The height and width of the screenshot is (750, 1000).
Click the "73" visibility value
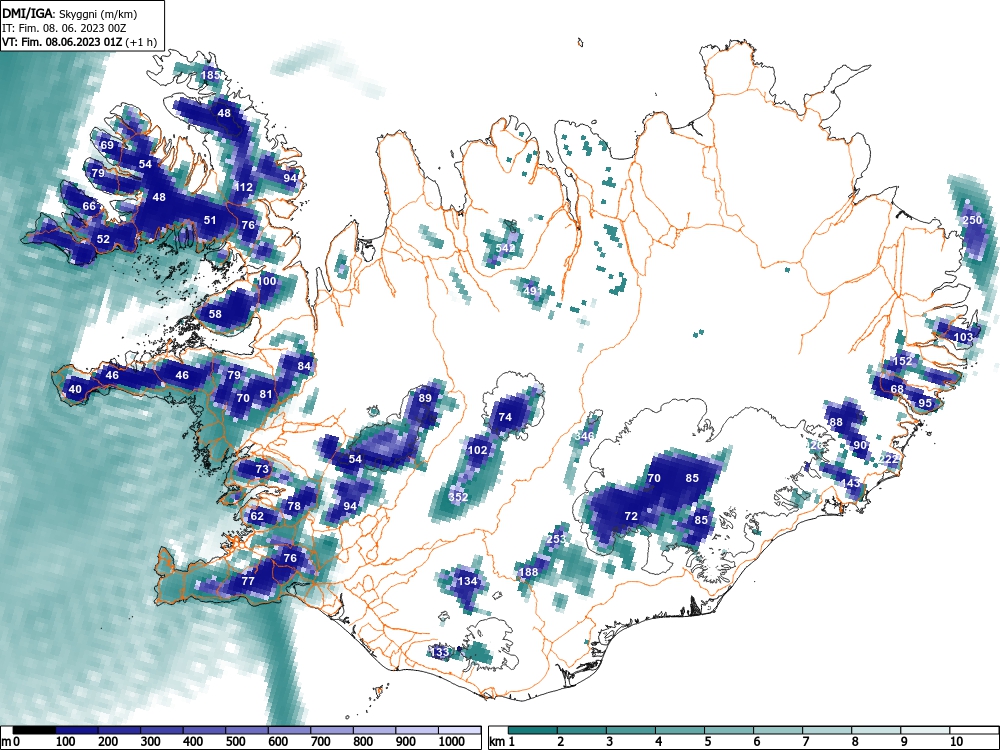[262, 469]
